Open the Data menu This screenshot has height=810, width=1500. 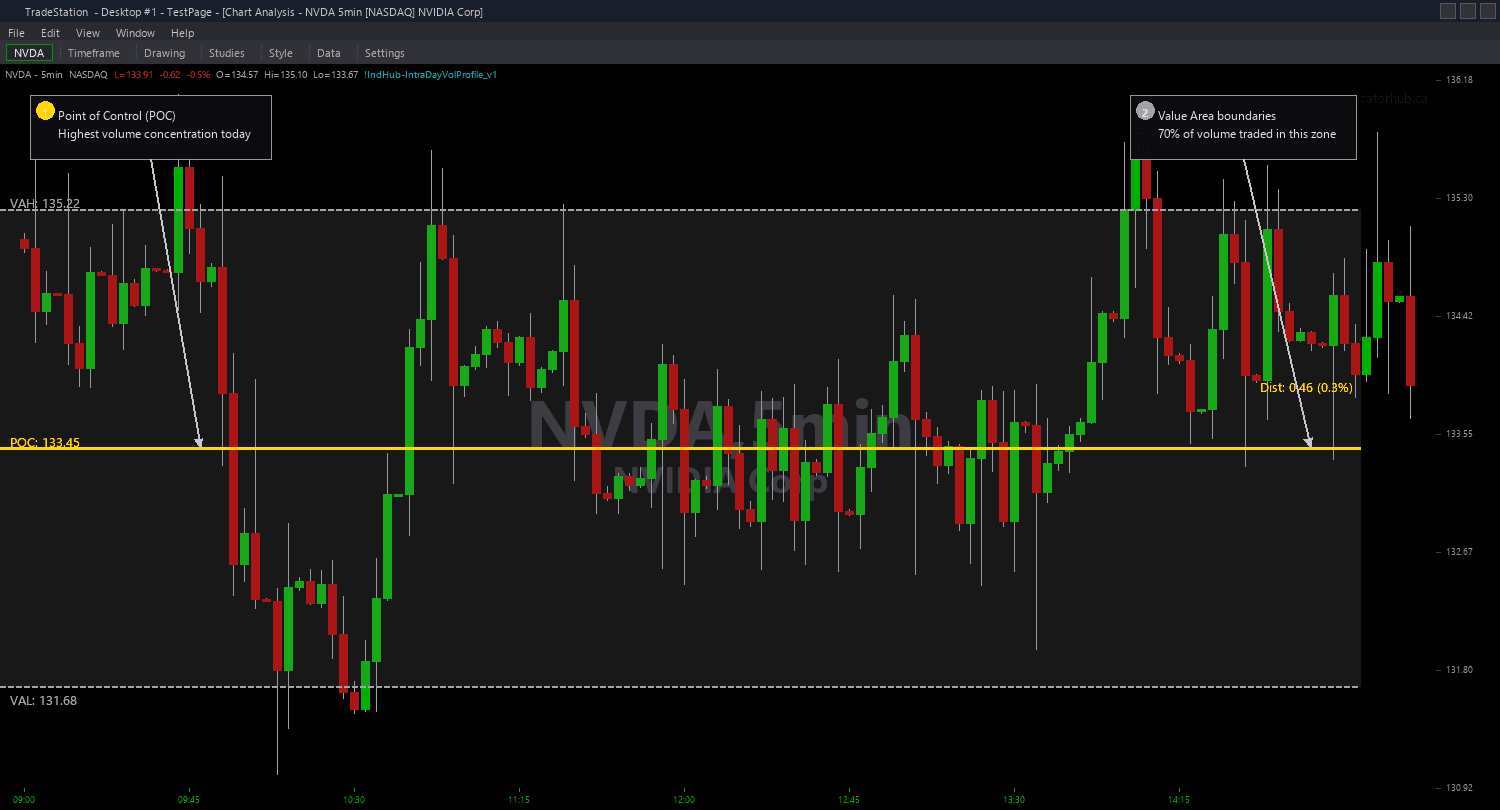click(329, 53)
